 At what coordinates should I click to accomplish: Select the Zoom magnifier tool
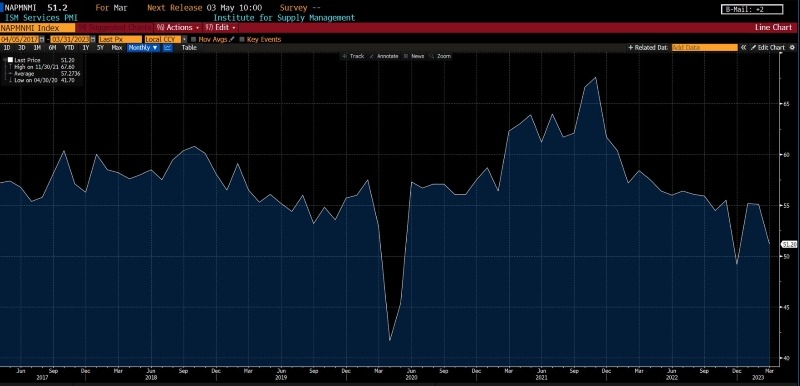click(x=440, y=56)
